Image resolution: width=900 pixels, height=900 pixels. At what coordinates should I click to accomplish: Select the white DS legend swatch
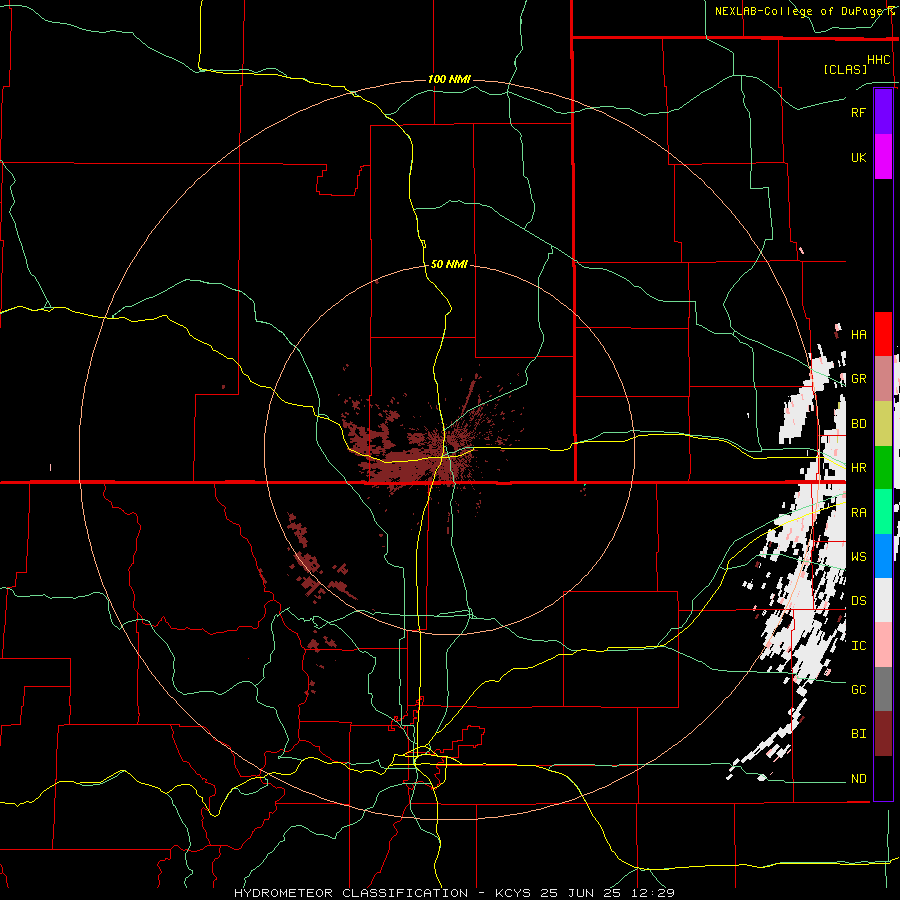[883, 600]
